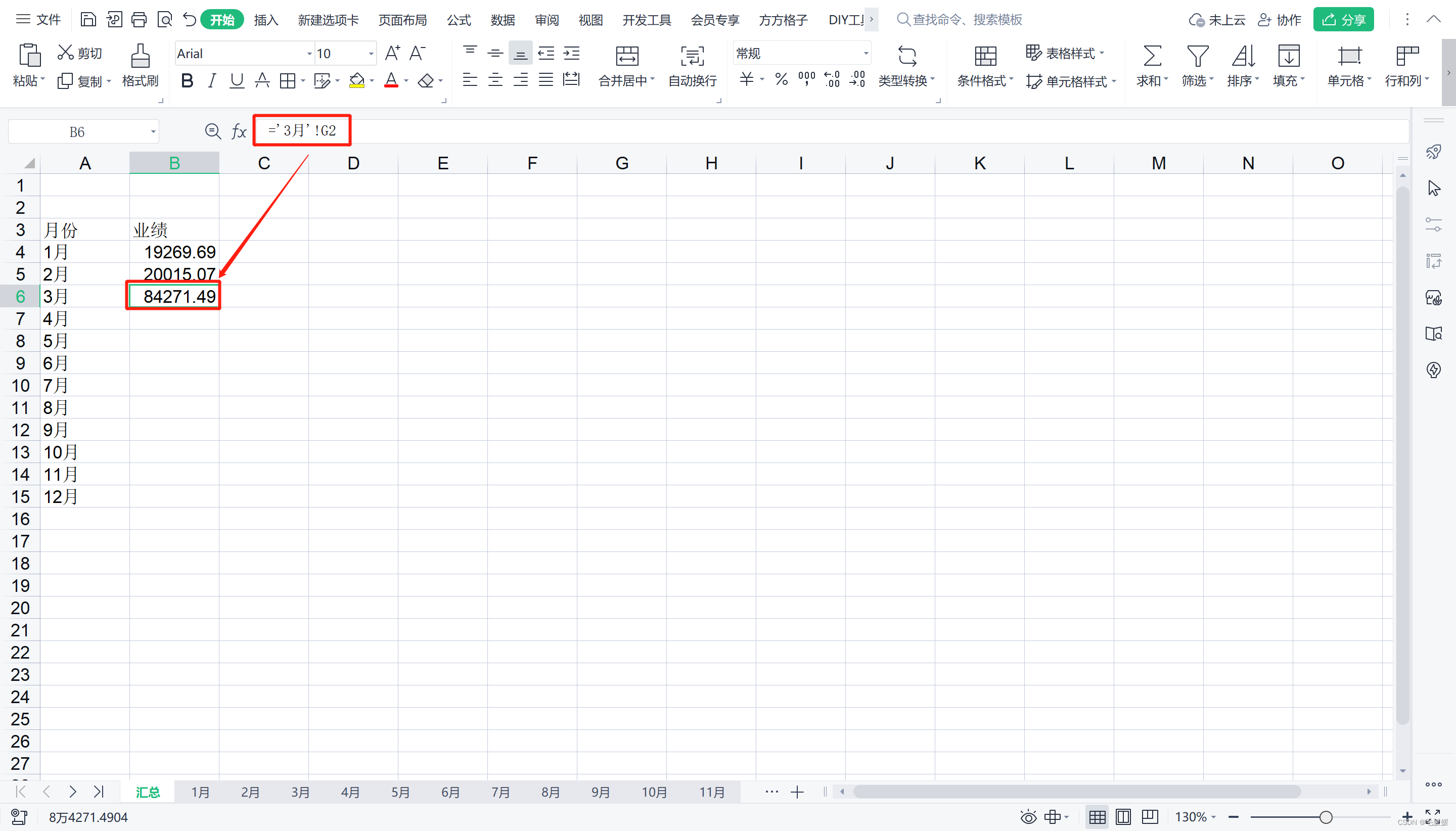Click decrease decimal places icon

pos(857,79)
